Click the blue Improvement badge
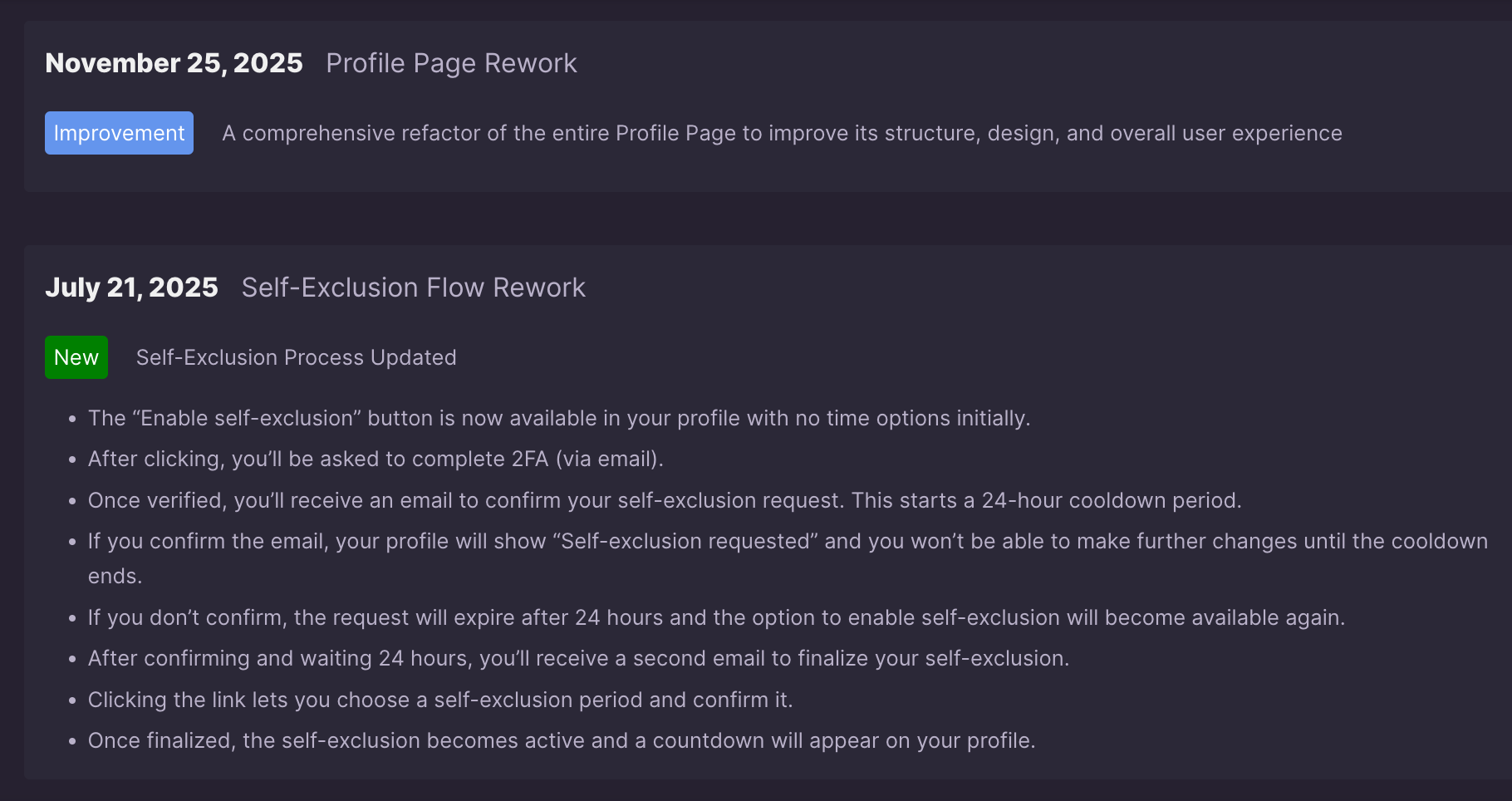This screenshot has height=801, width=1512. (119, 133)
